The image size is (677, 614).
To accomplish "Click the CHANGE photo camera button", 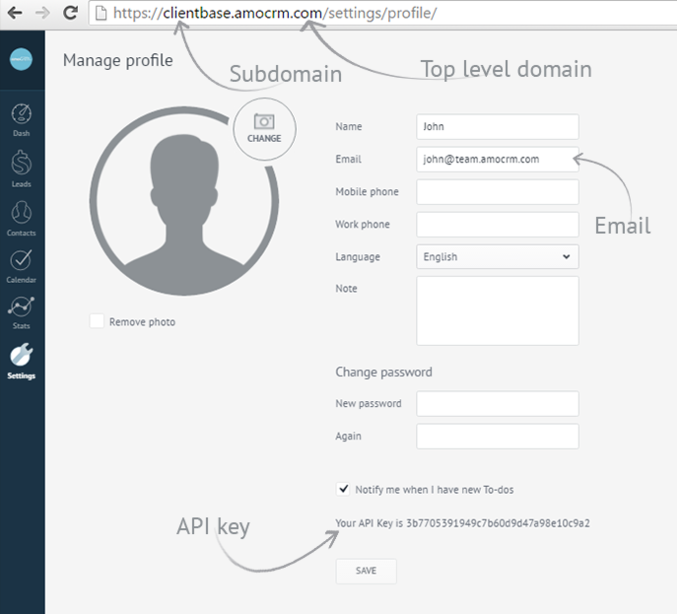I will [264, 129].
